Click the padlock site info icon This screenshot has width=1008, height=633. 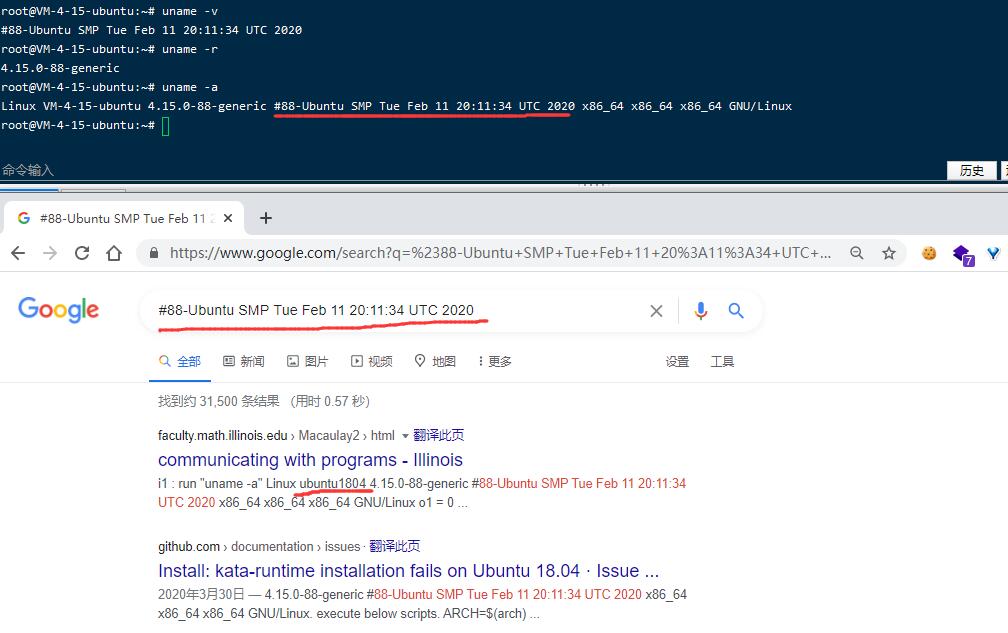pyautogui.click(x=154, y=253)
